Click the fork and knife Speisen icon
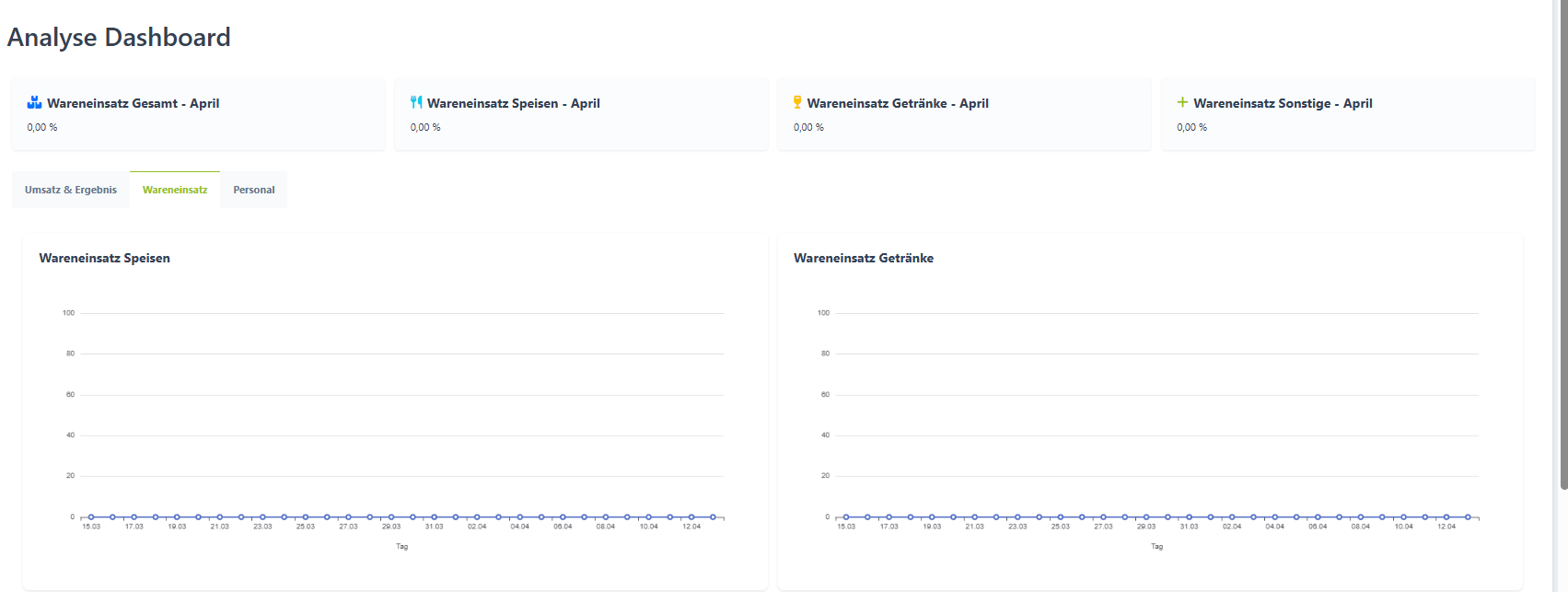The height and width of the screenshot is (592, 1568). tap(416, 102)
